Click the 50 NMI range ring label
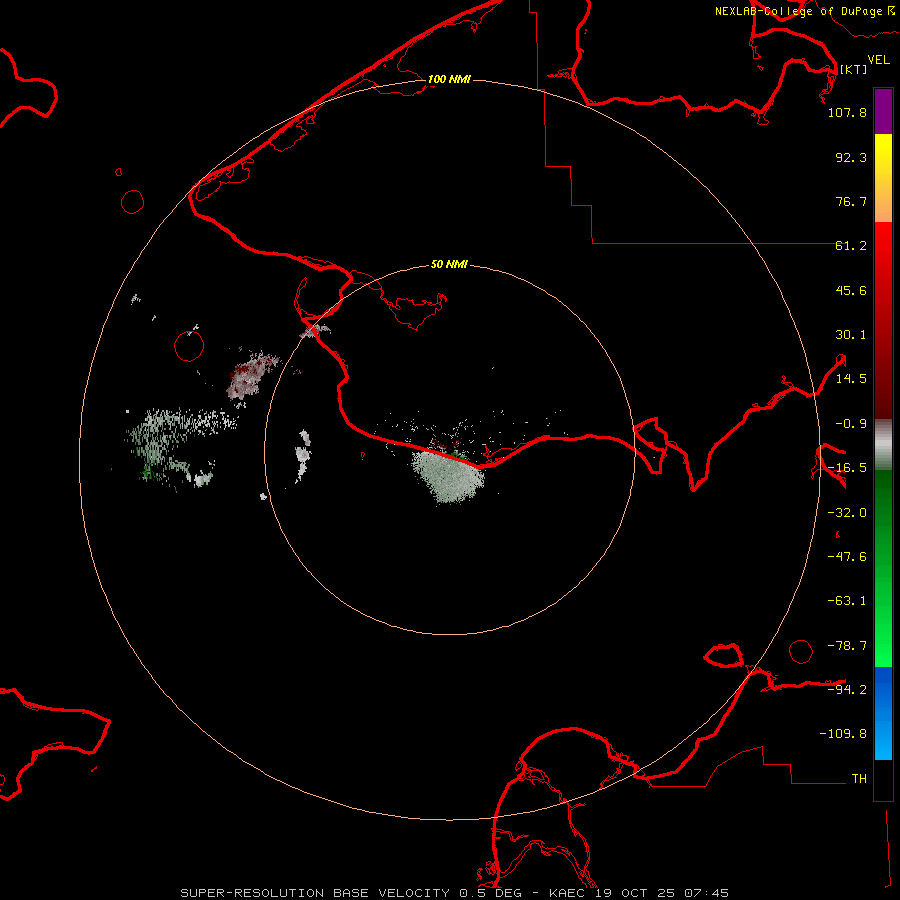This screenshot has width=900, height=900. tap(449, 265)
